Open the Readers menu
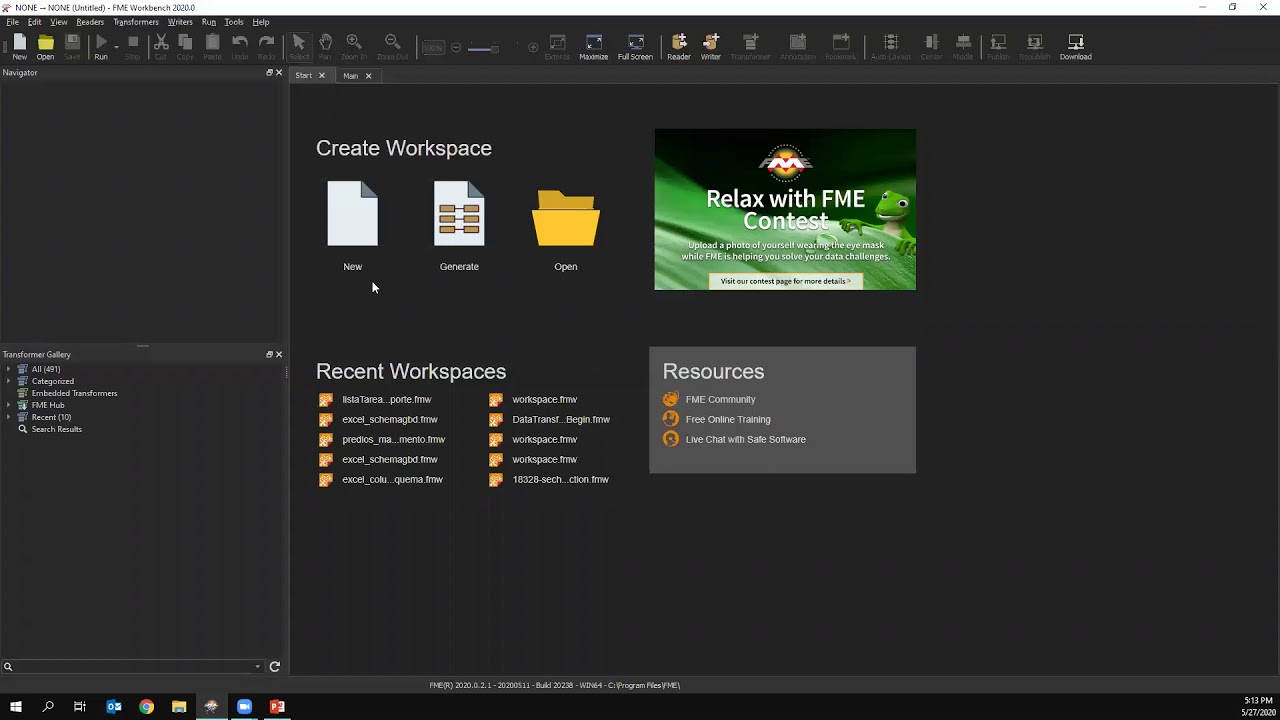Viewport: 1280px width, 720px height. pos(90,22)
